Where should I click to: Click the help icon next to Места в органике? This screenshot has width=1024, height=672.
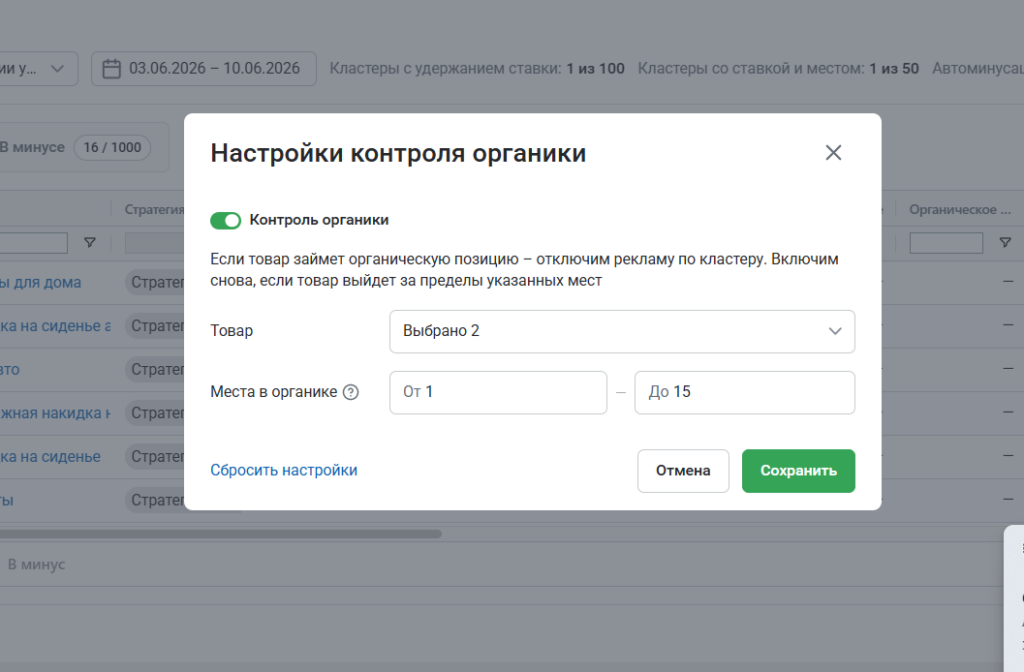[x=351, y=392]
